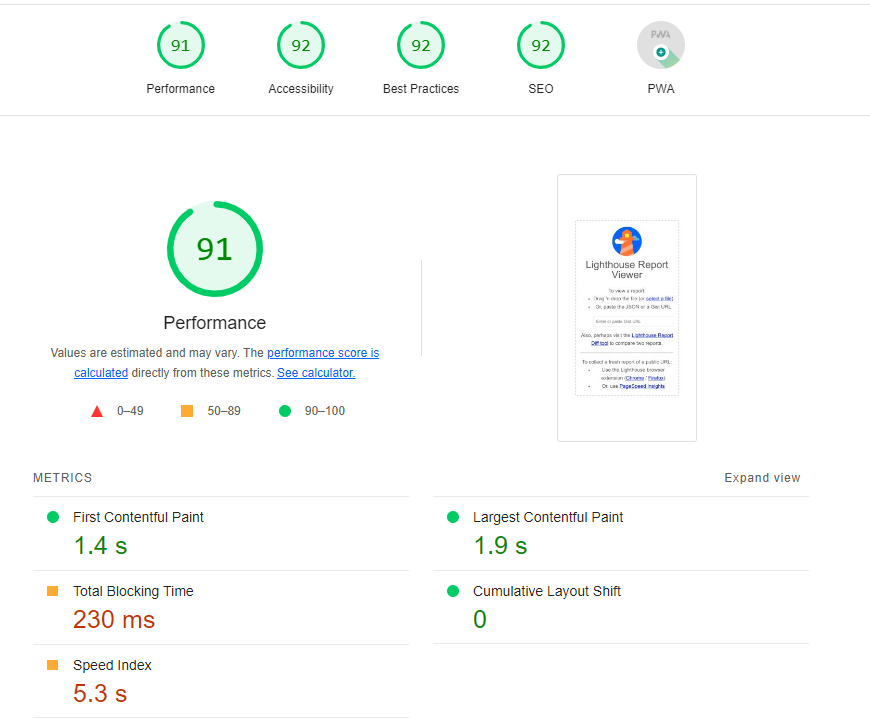Image resolution: width=870 pixels, height=727 pixels.
Task: Select the Largest Contentful Paint metric title
Action: 548,517
